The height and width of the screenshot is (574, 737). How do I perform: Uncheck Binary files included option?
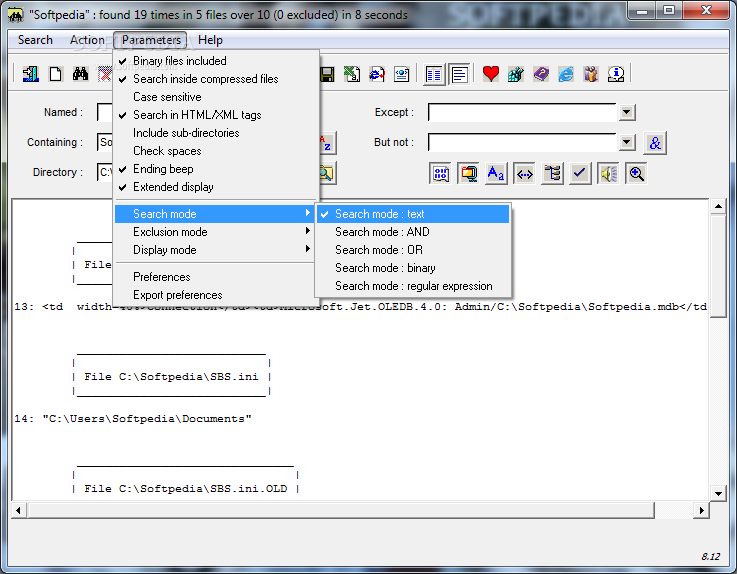coord(217,61)
